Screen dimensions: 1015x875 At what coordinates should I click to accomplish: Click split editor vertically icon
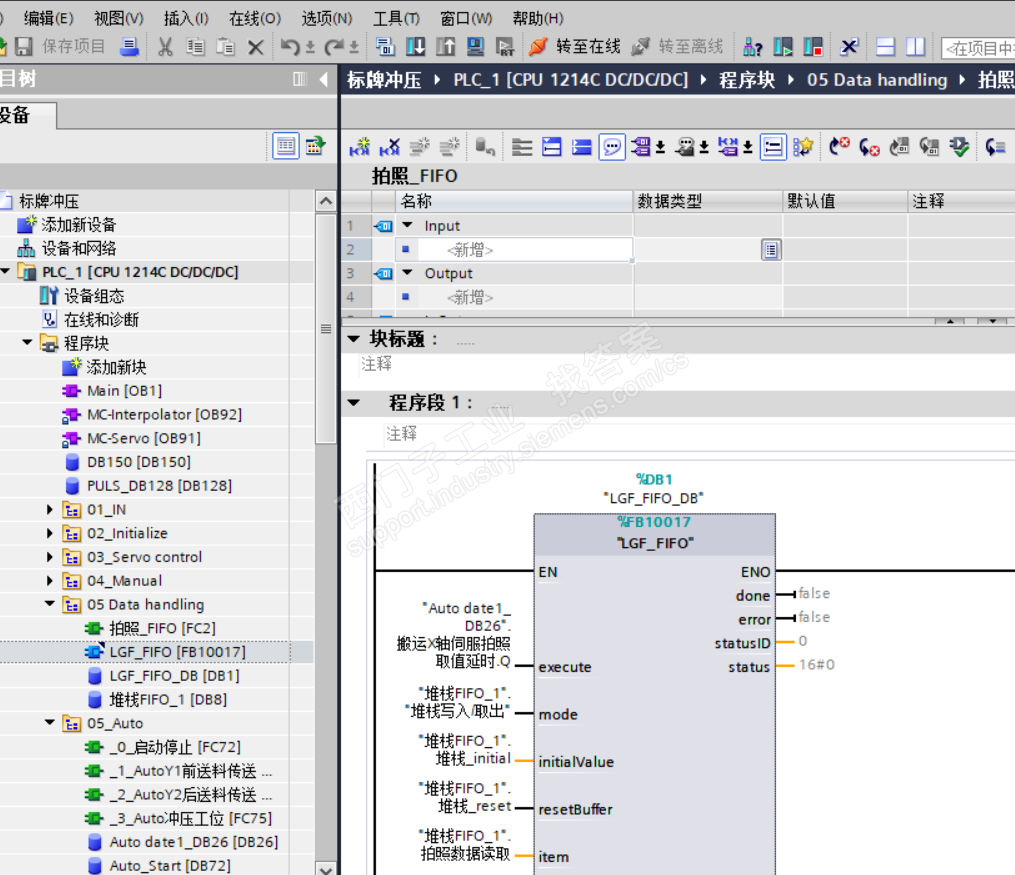(x=915, y=47)
